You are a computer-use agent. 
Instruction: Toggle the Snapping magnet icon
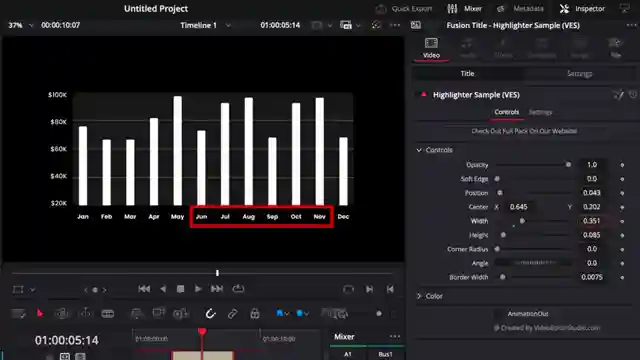click(x=210, y=313)
